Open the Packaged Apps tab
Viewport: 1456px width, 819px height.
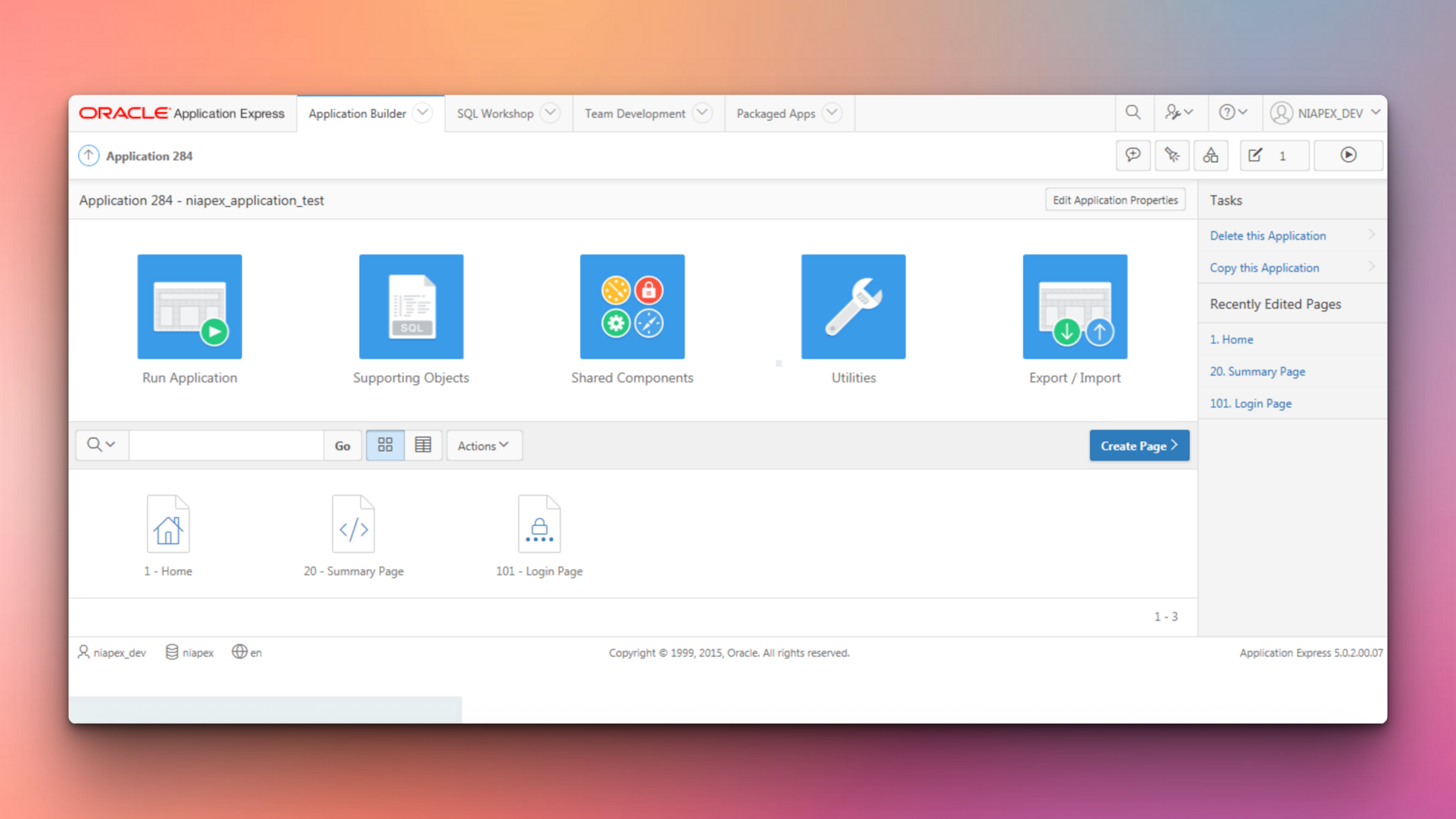[776, 112]
